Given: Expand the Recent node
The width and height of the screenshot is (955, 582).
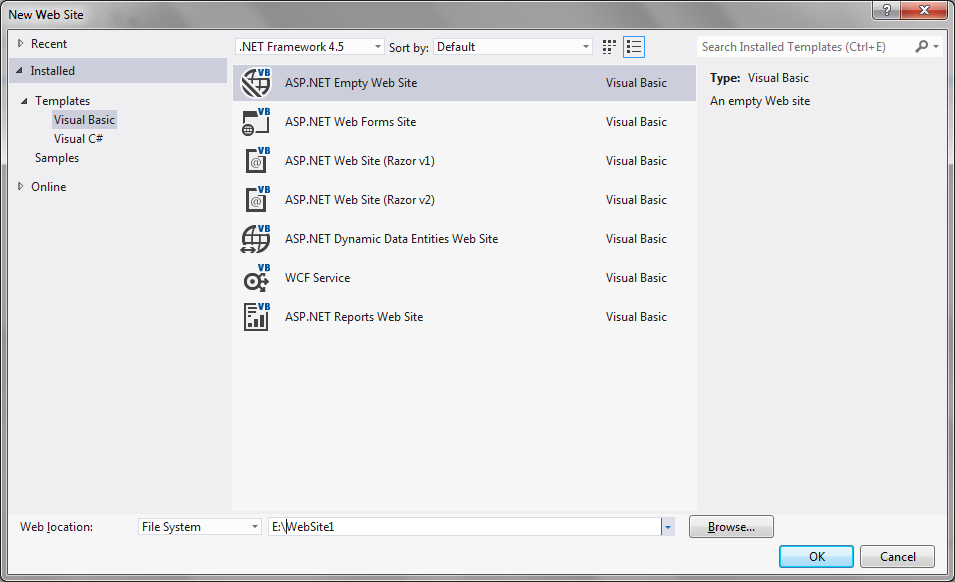Looking at the screenshot, I should click(20, 43).
